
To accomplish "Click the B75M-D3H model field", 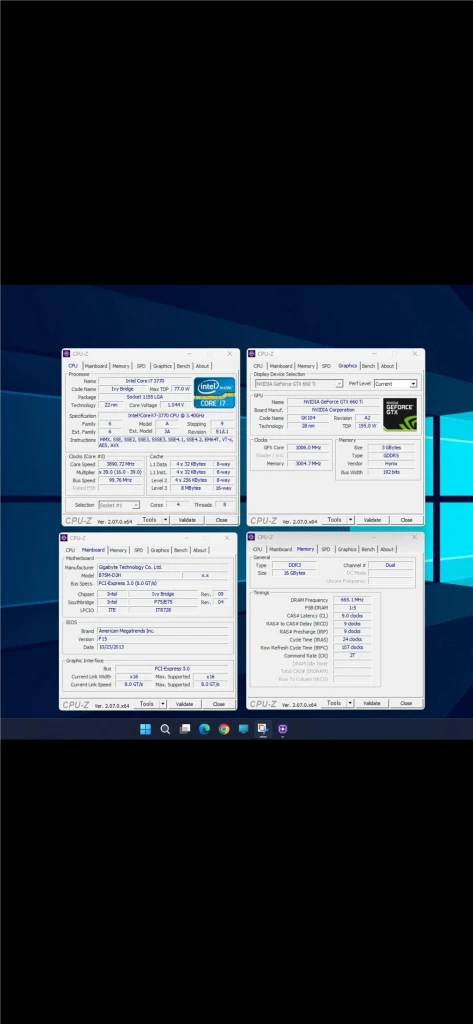I will (x=138, y=575).
